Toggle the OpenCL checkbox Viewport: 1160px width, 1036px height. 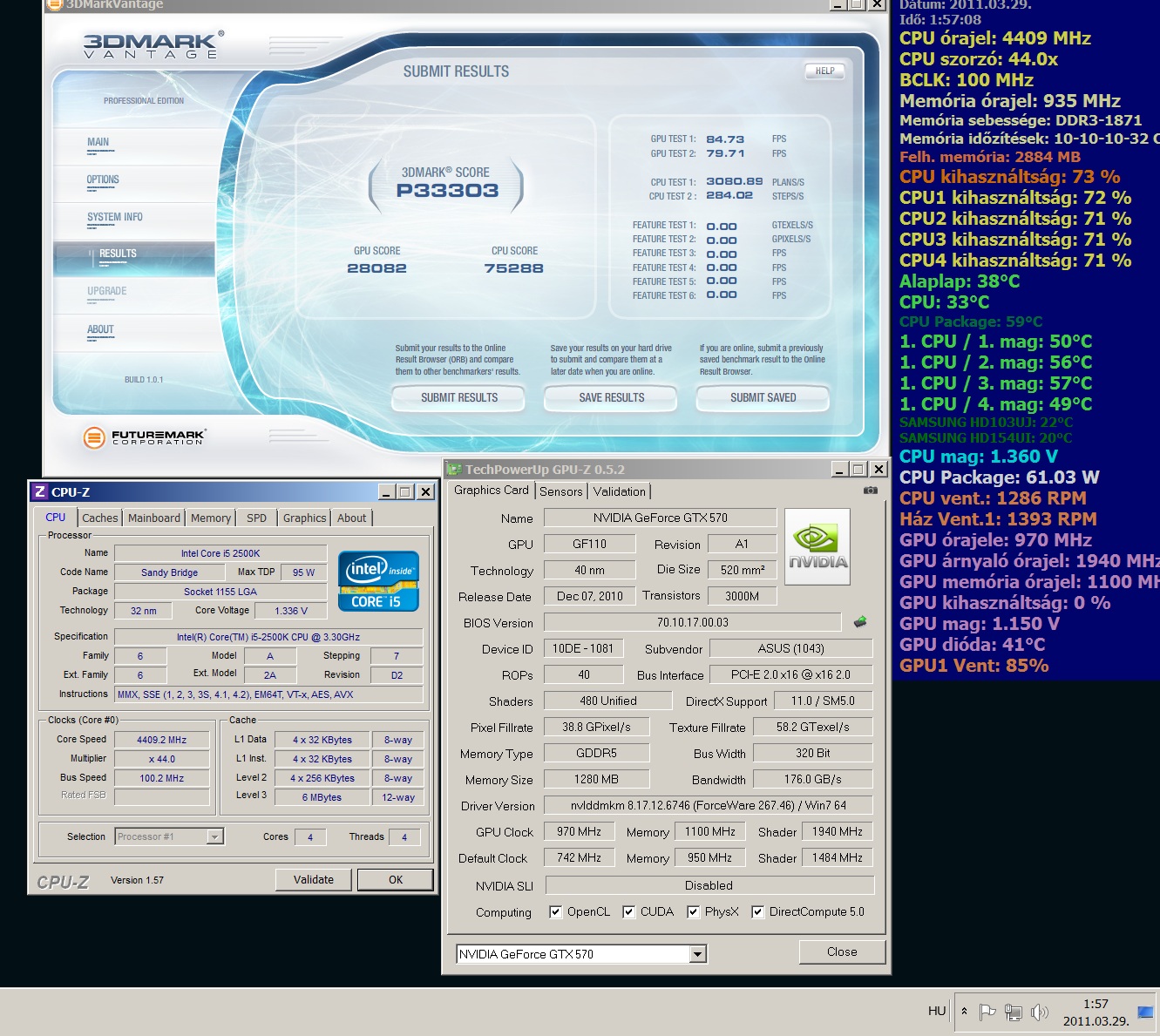click(x=555, y=911)
